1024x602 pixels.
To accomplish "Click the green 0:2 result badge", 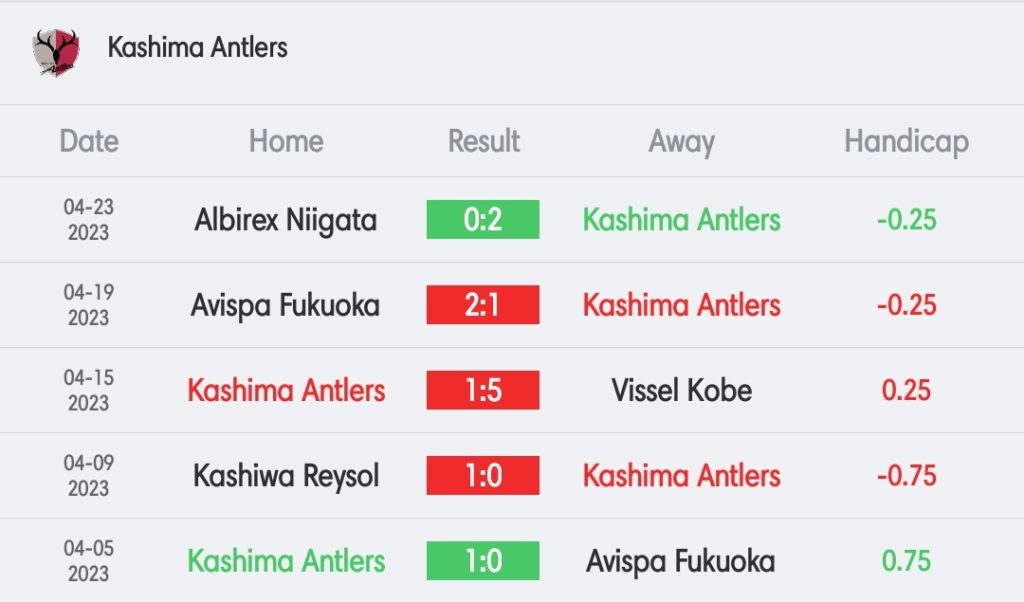I will (x=483, y=220).
